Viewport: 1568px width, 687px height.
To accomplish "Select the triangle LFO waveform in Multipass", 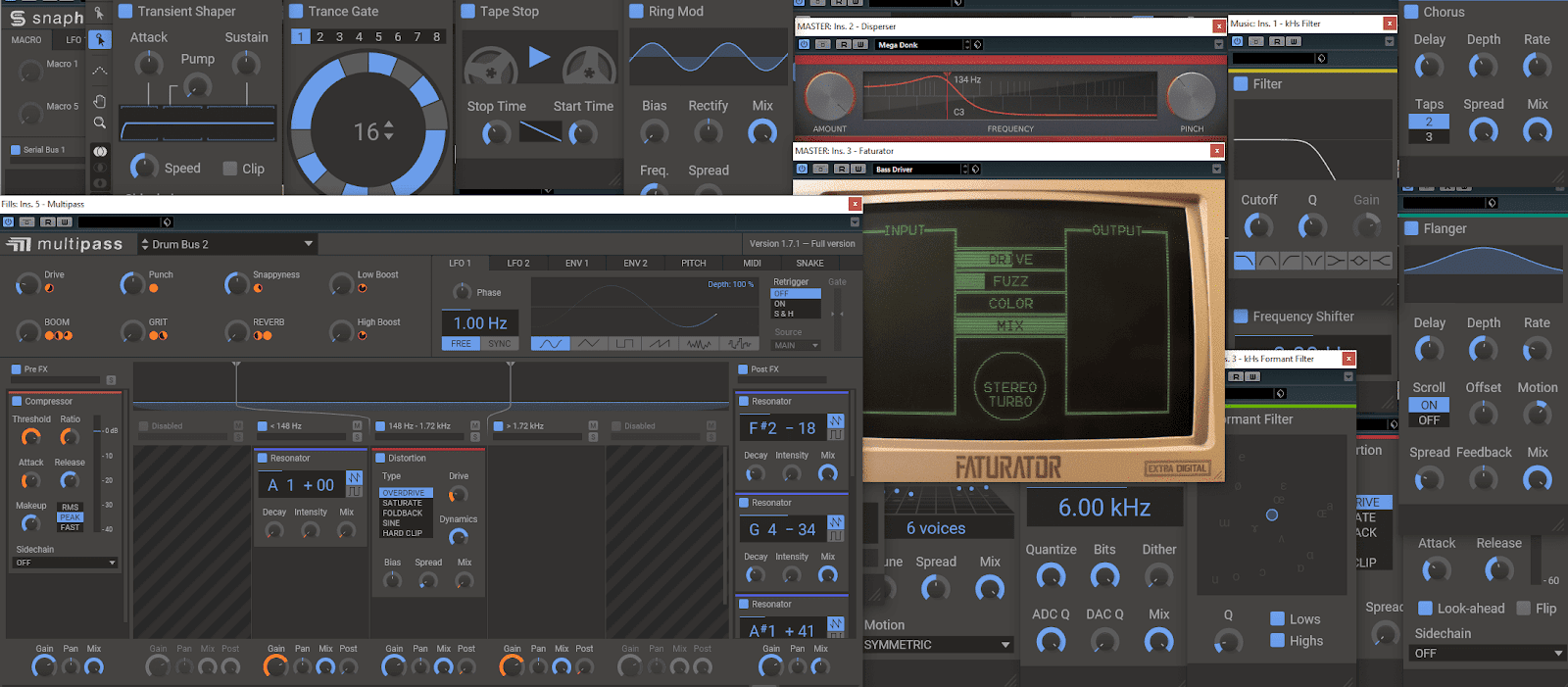I will click(x=588, y=344).
